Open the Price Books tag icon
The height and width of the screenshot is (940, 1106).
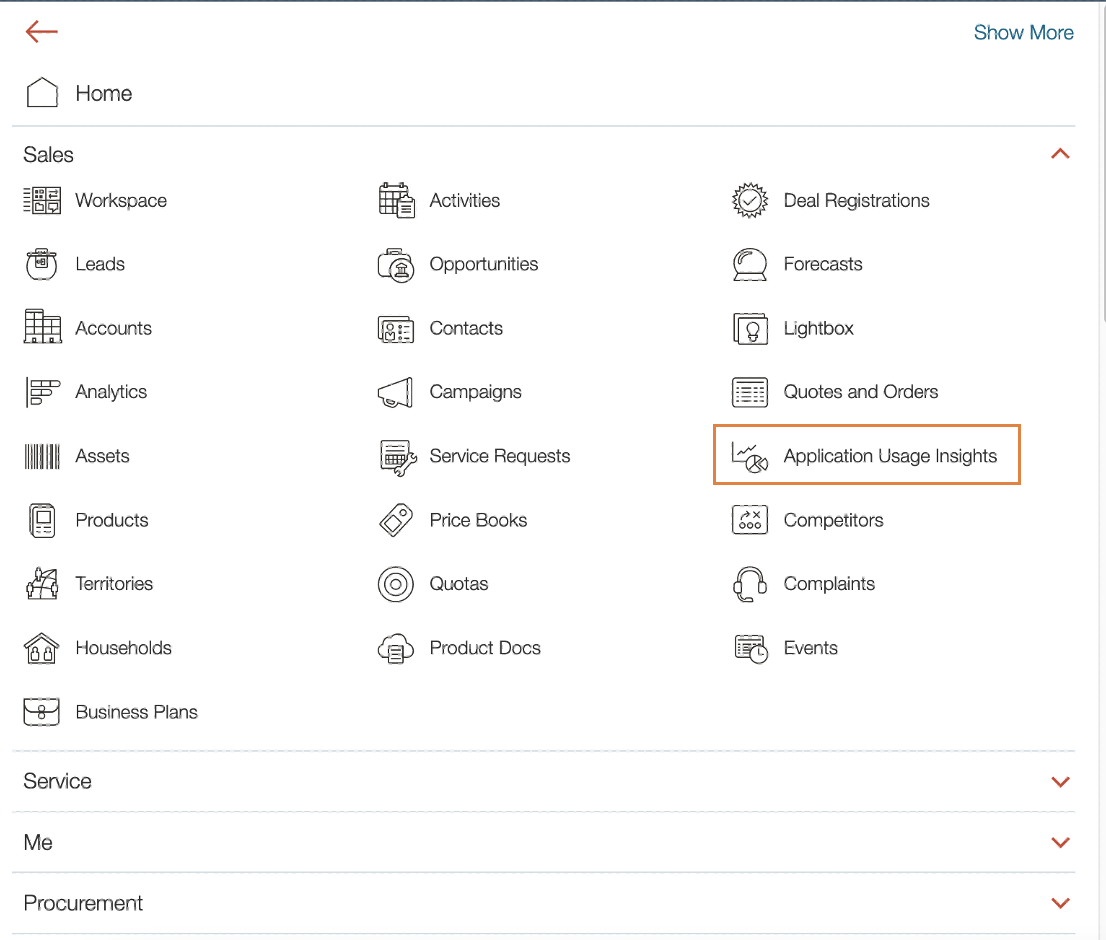tap(396, 520)
